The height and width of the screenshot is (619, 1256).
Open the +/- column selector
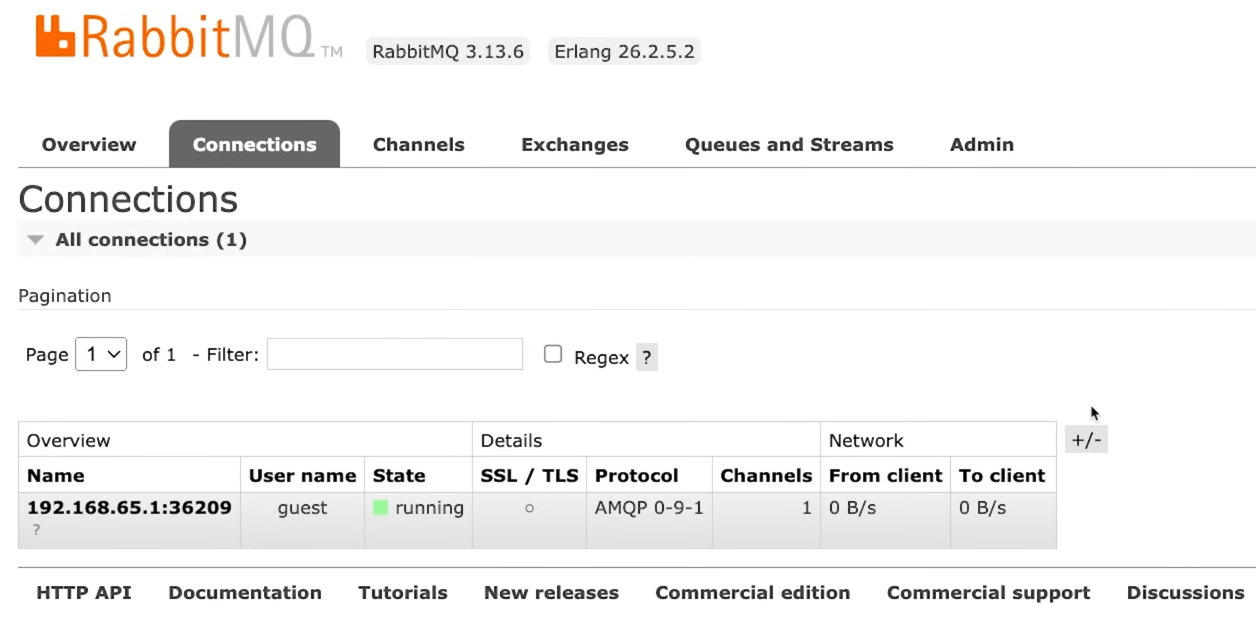(x=1086, y=440)
